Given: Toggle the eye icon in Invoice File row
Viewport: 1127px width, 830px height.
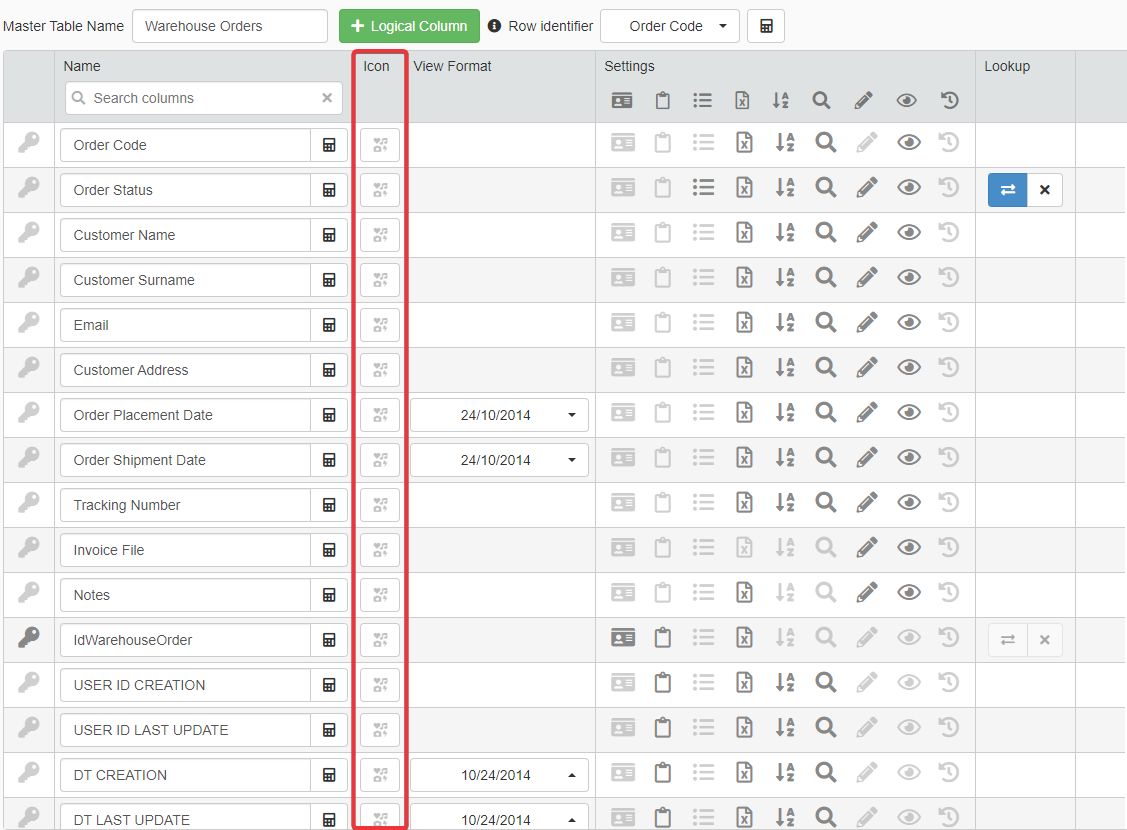Looking at the screenshot, I should 908,547.
